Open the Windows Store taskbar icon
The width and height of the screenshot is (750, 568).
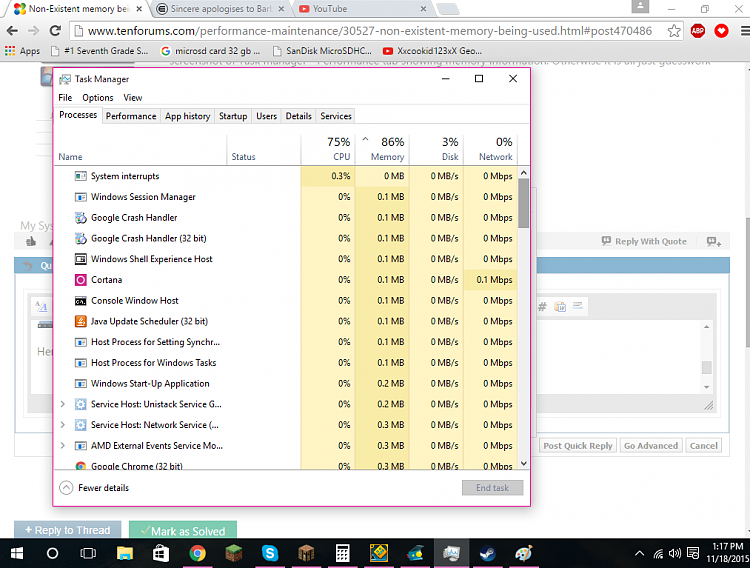click(x=161, y=554)
